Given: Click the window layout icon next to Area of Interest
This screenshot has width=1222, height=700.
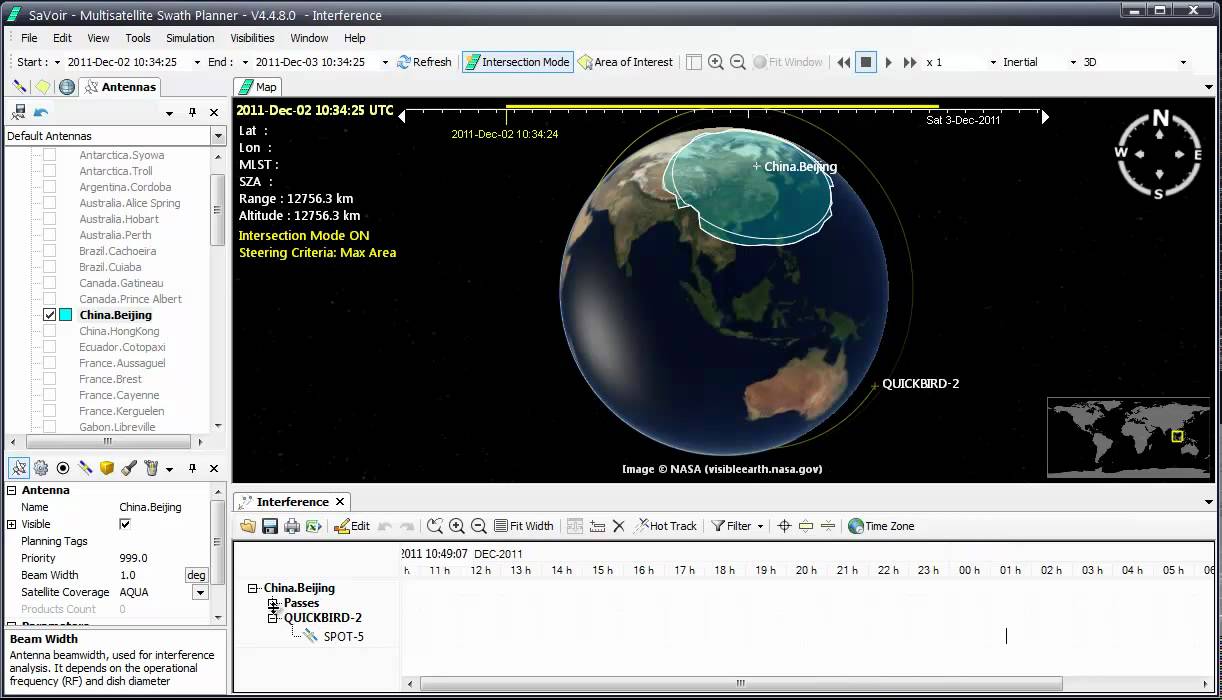Looking at the screenshot, I should tap(694, 62).
